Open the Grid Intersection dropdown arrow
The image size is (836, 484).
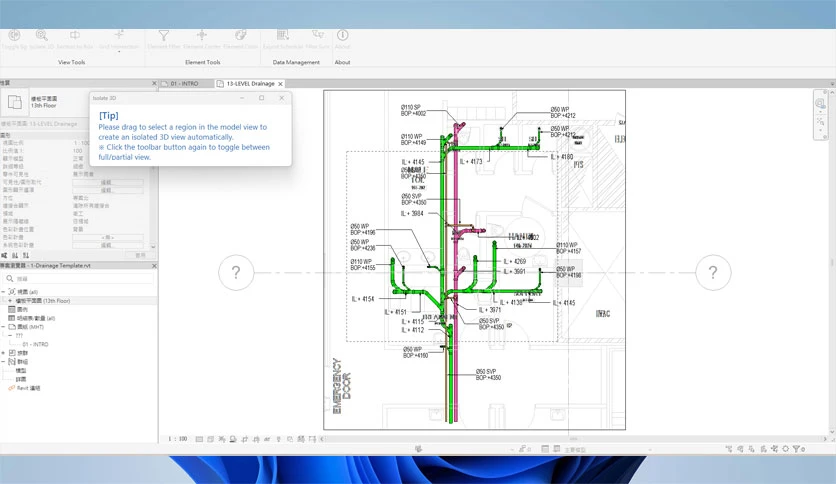[x=119, y=52]
